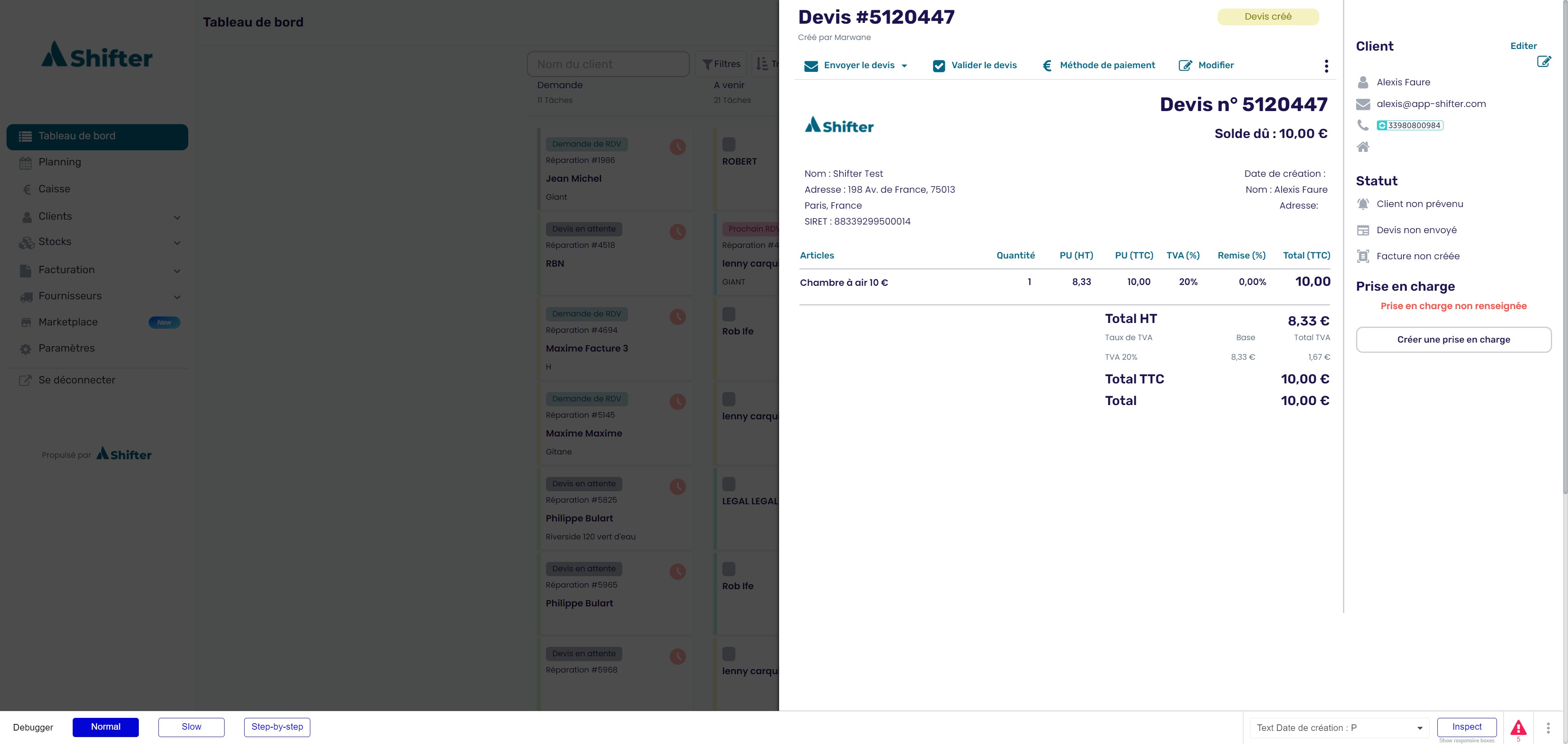Click the clock icon on the Jean Michel card
Screen dimensions: 1568x744
click(x=677, y=147)
